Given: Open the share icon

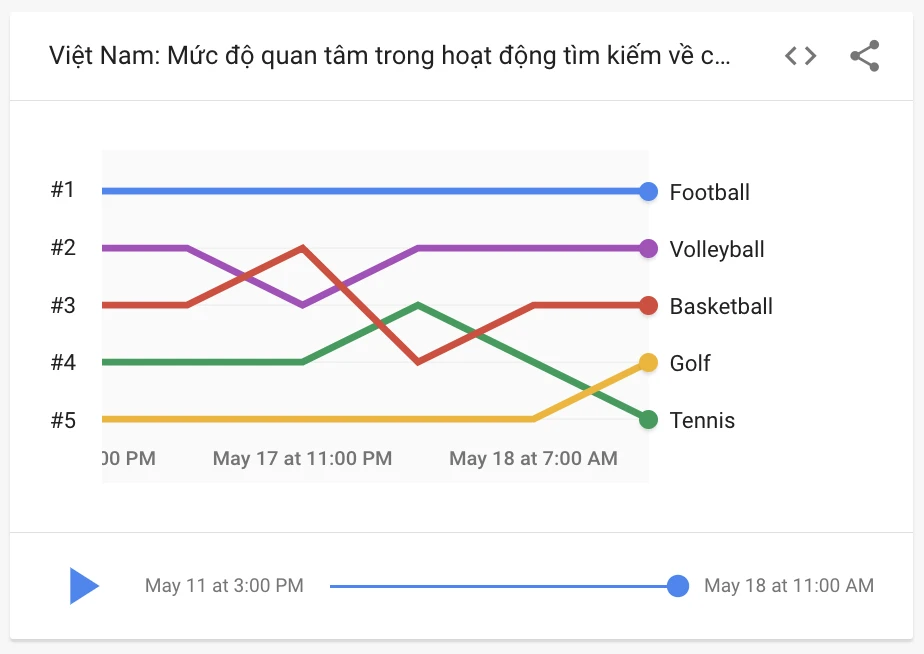Looking at the screenshot, I should click(x=863, y=55).
